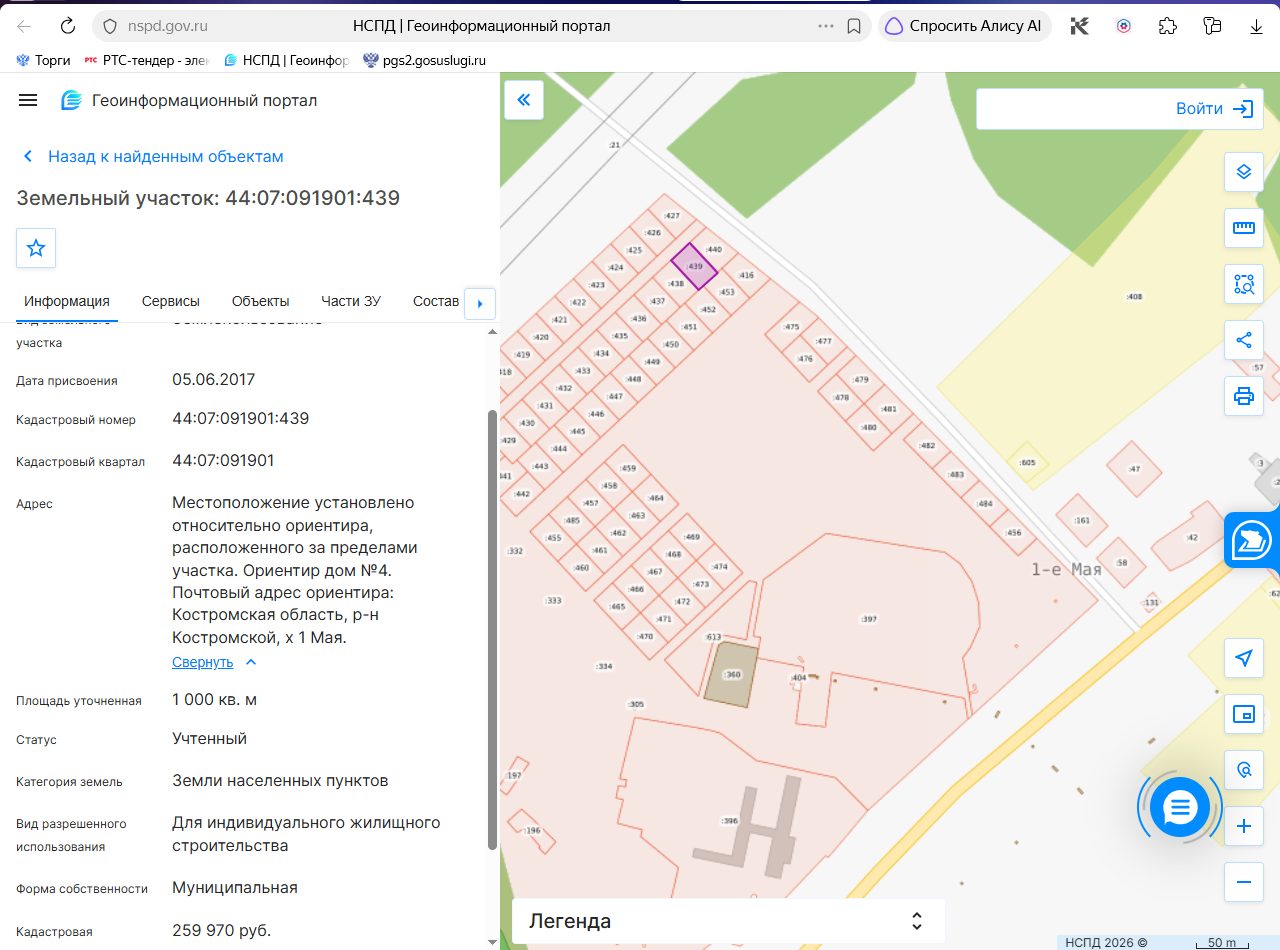Click the print map icon

pyautogui.click(x=1244, y=396)
